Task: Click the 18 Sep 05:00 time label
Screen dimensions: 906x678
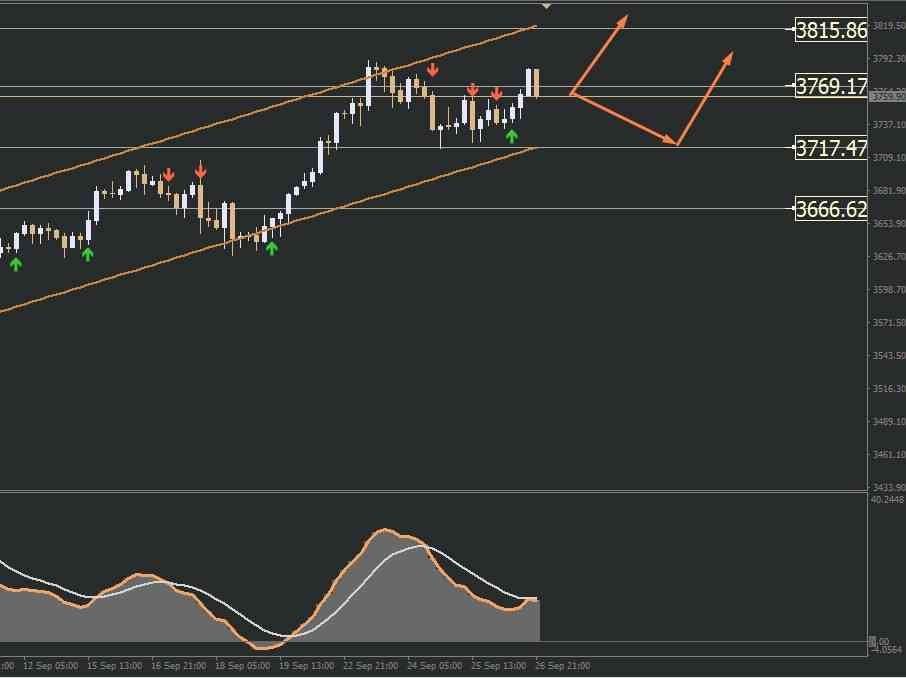Action: pyautogui.click(x=242, y=666)
